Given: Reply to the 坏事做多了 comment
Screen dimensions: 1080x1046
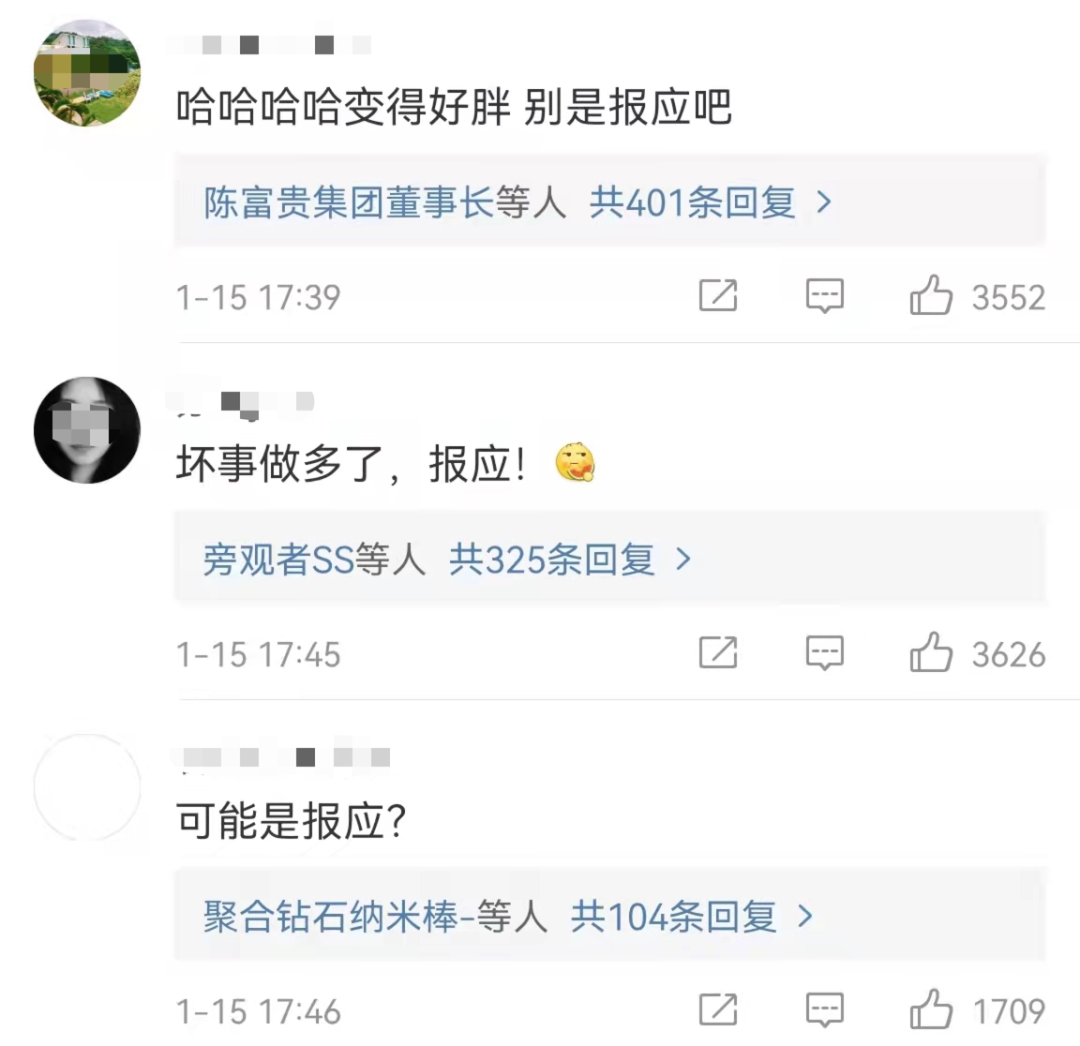Looking at the screenshot, I should tap(825, 653).
